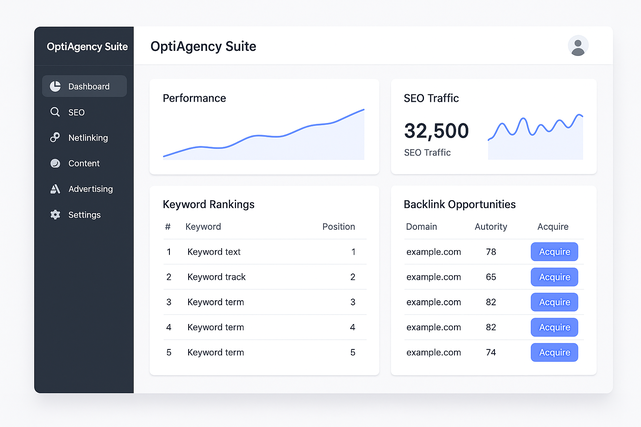Click the Keyword Rankings heading

click(x=208, y=204)
